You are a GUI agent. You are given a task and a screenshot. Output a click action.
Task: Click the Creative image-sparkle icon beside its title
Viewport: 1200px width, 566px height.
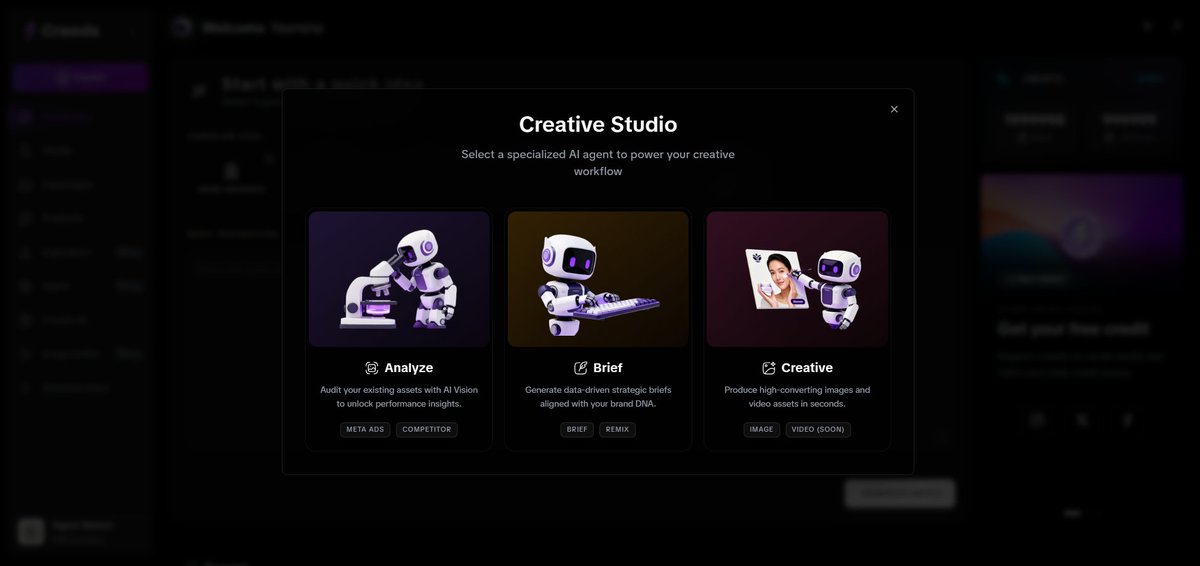pyautogui.click(x=769, y=368)
